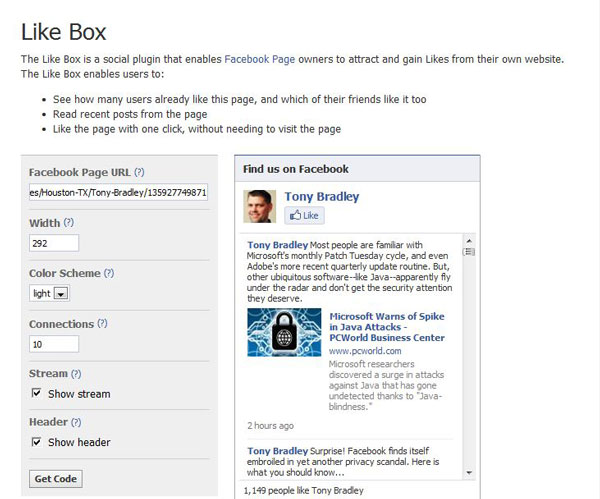Open the Color Scheme help tooltip icon
Screen dimensions: 600x499
coord(109,273)
